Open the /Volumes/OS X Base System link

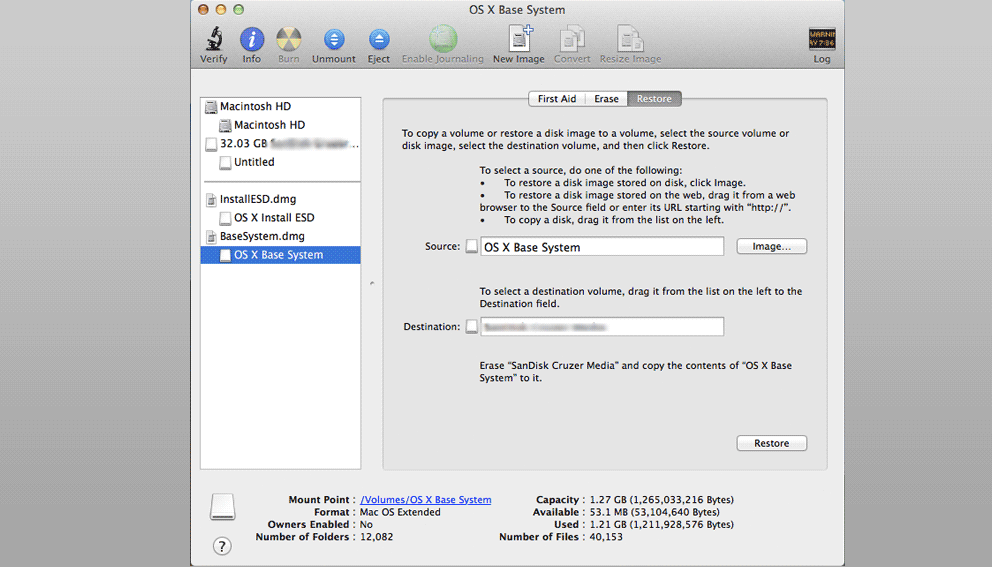point(426,499)
